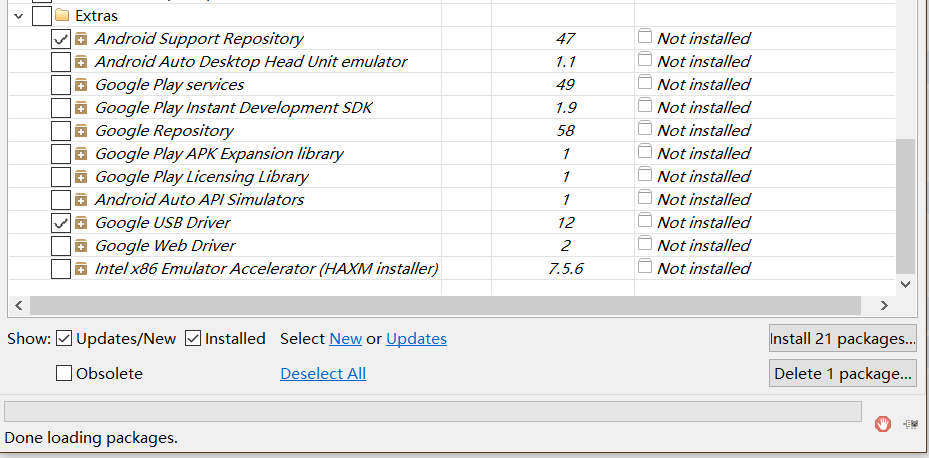Click the empty progress bar
This screenshot has height=458, width=929.
tap(433, 411)
